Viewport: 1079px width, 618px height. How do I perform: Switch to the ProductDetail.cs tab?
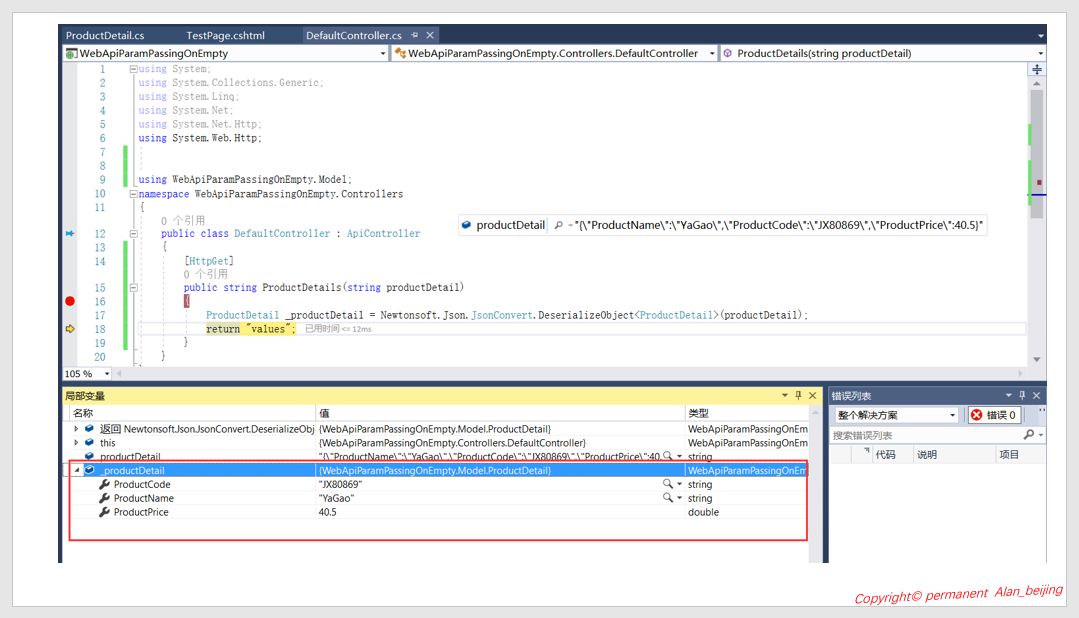tap(105, 35)
